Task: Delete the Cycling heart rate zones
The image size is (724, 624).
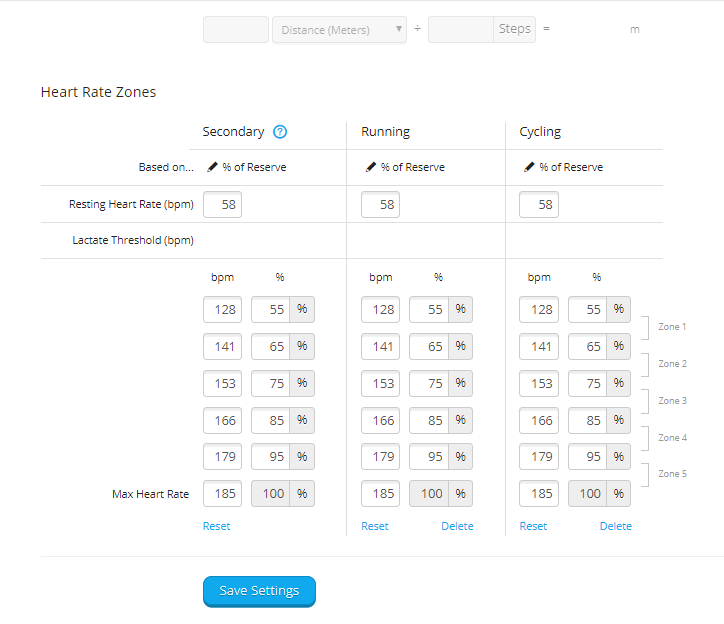Action: click(615, 526)
